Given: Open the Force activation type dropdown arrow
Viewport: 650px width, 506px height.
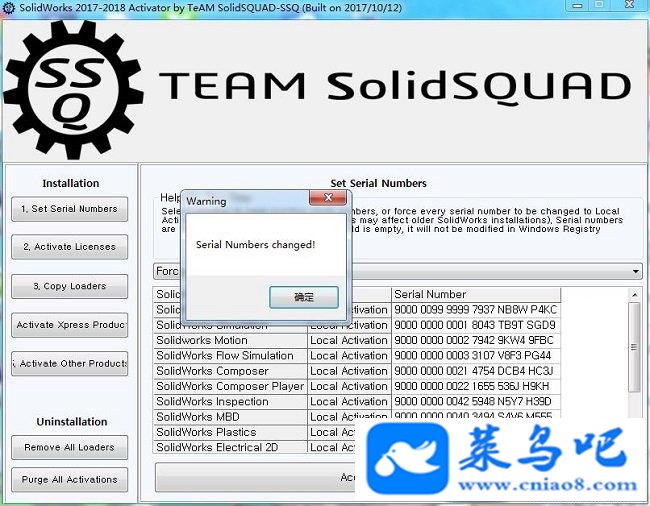Looking at the screenshot, I should pyautogui.click(x=635, y=271).
